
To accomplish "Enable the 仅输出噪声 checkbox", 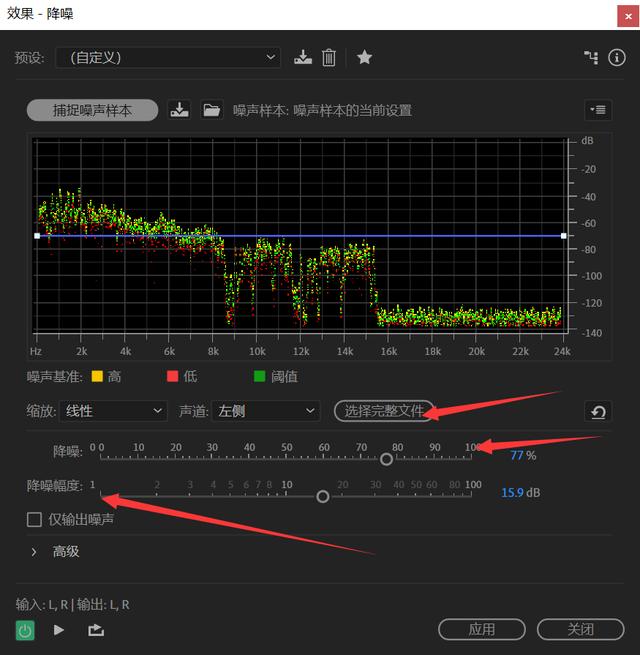I will [34, 520].
